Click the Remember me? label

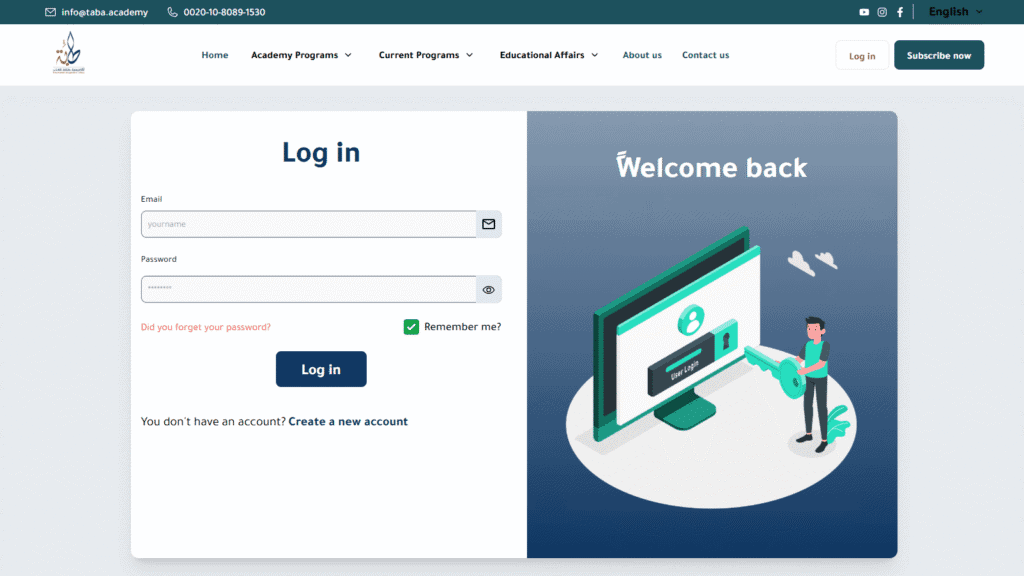pos(462,327)
